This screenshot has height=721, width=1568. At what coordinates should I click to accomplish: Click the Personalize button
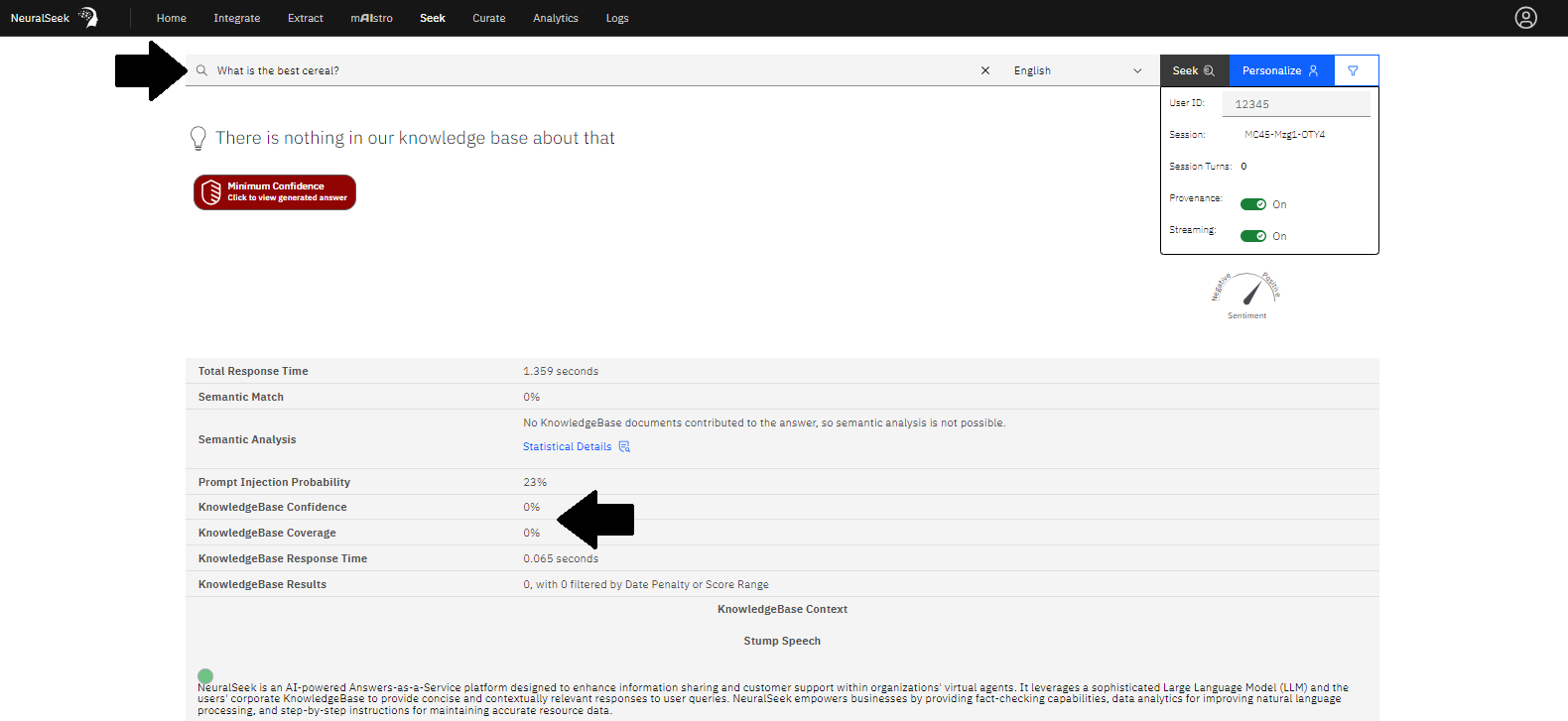click(x=1280, y=70)
